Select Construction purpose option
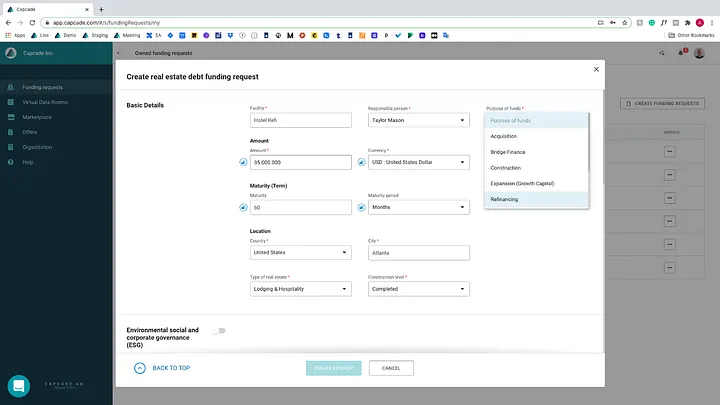Viewport: 720px width, 405px height. (x=536, y=168)
